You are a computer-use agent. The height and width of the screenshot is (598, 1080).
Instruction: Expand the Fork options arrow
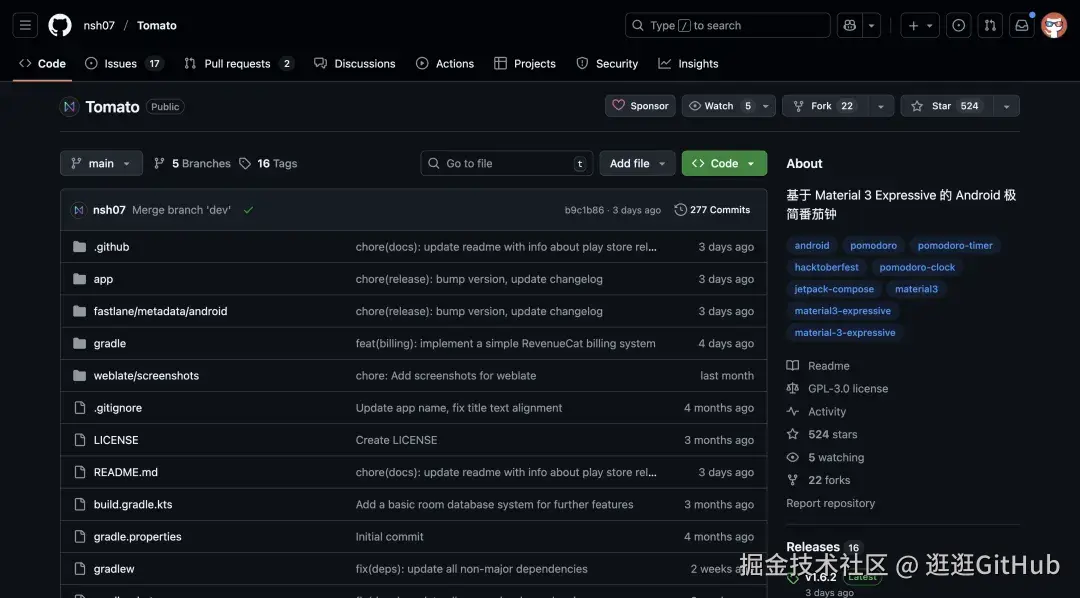[880, 106]
